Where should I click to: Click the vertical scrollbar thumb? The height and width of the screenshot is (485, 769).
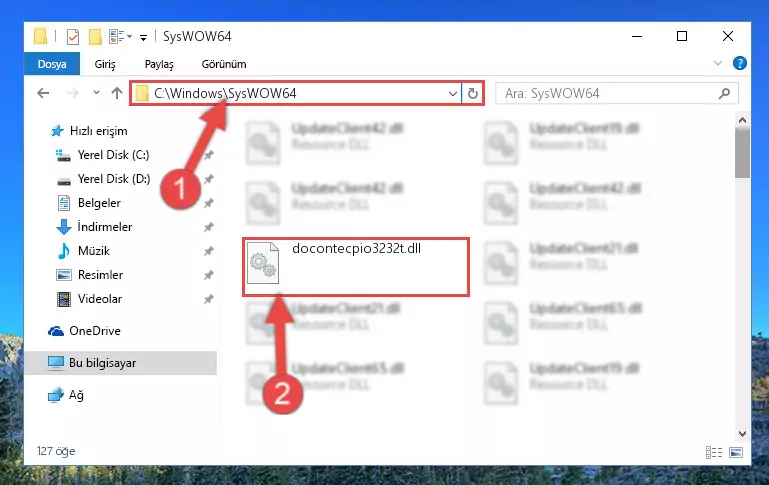(743, 153)
